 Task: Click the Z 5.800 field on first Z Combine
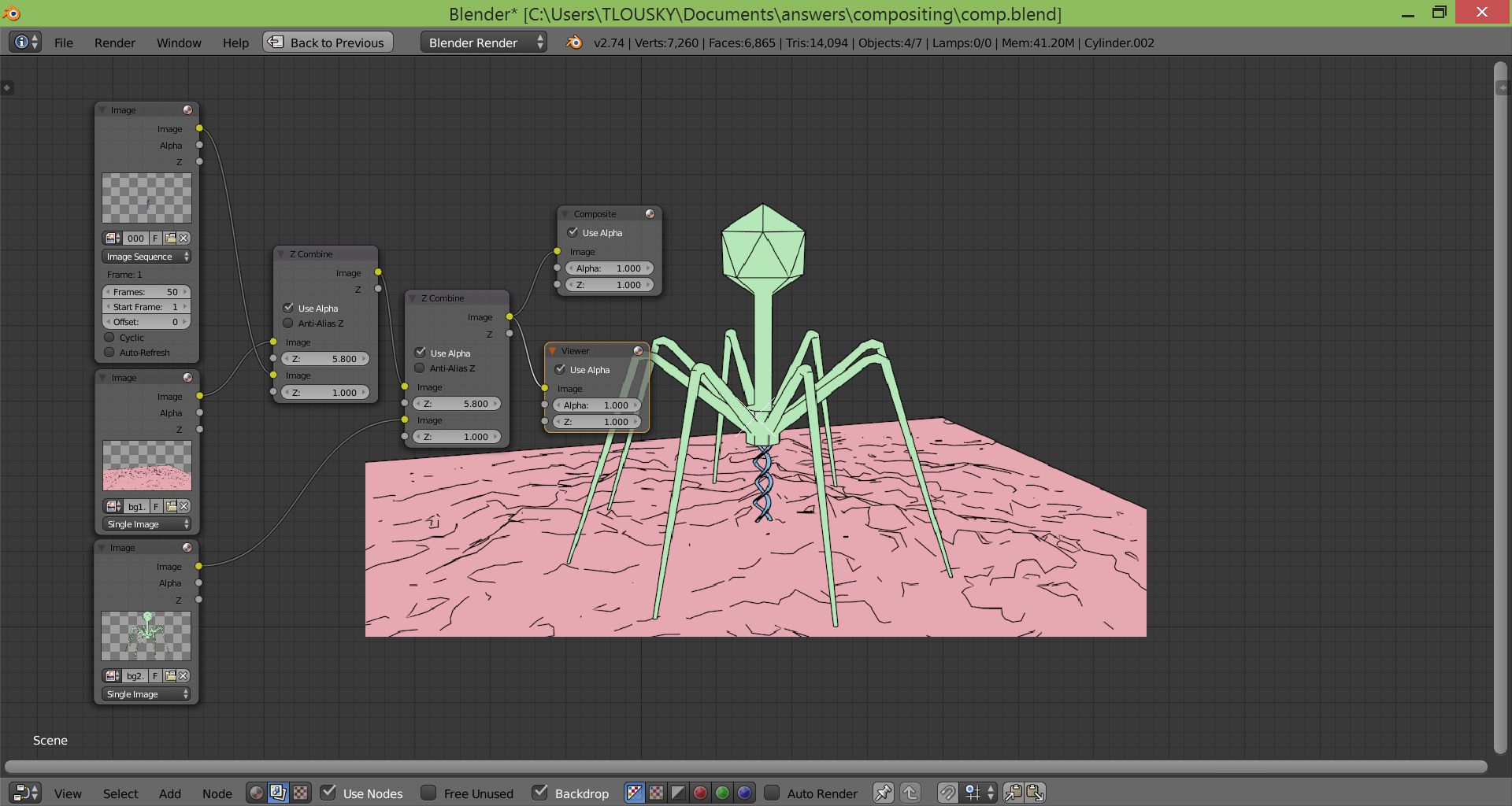[x=325, y=358]
